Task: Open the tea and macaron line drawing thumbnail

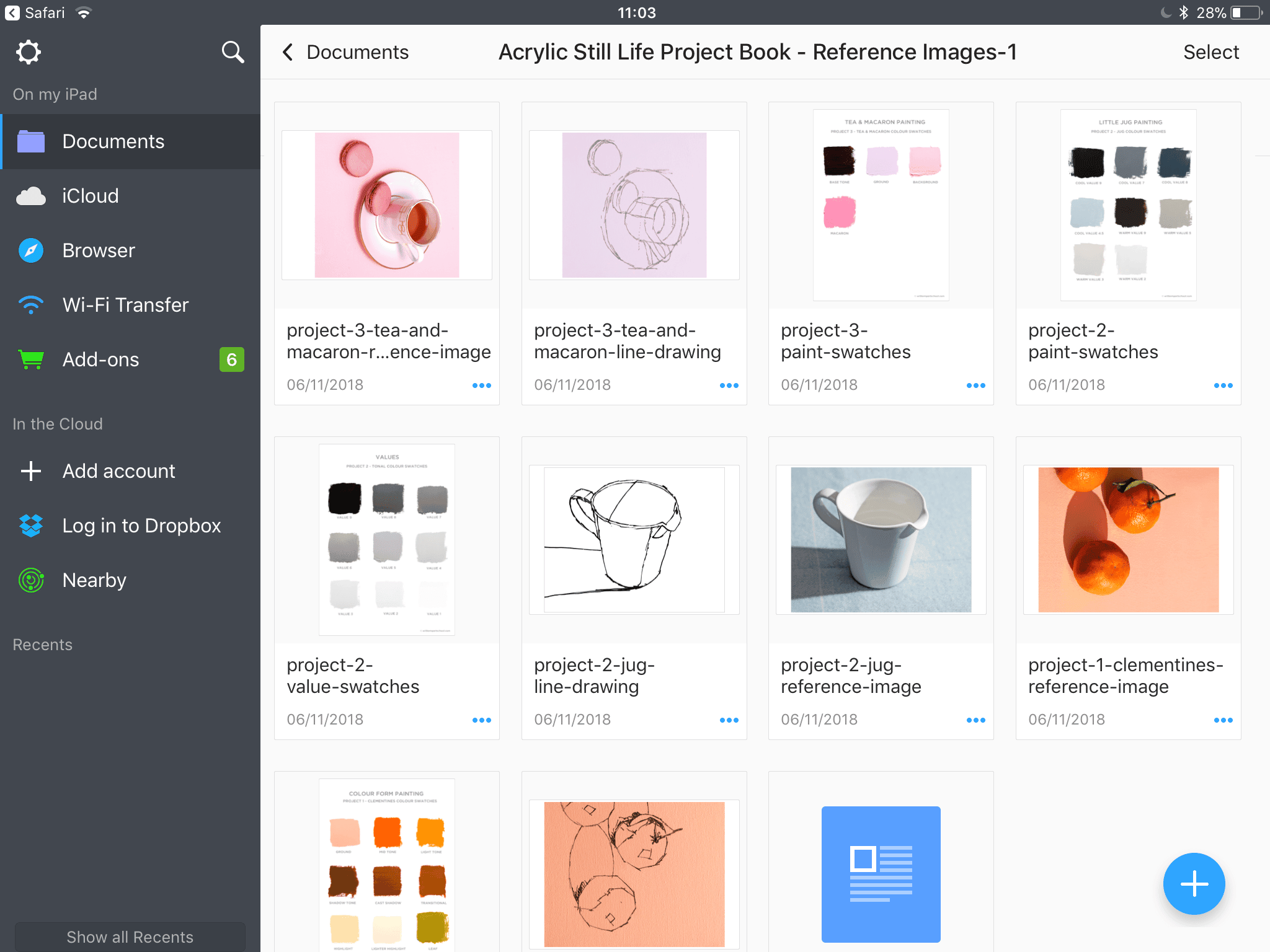Action: pos(634,205)
